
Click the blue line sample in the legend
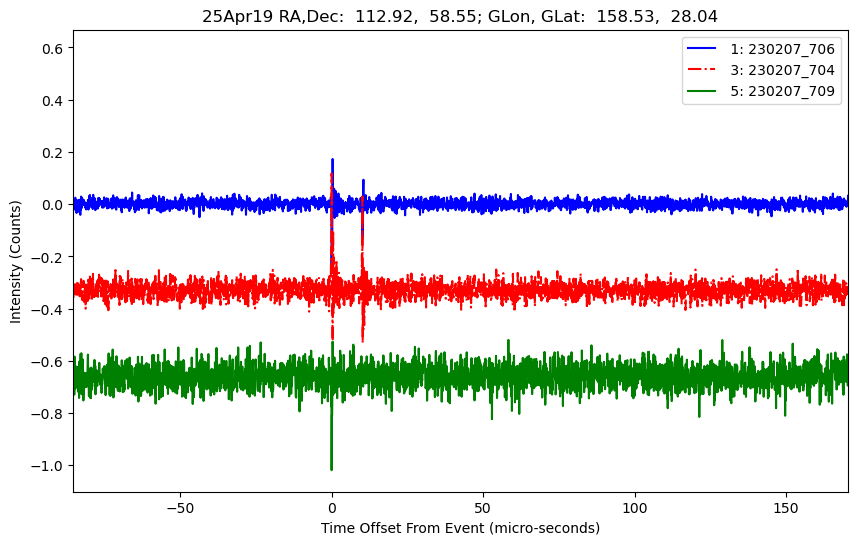[x=702, y=49]
